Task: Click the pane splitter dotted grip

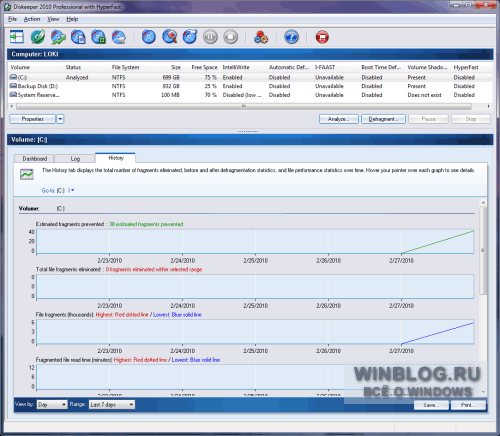Action: coord(248,131)
